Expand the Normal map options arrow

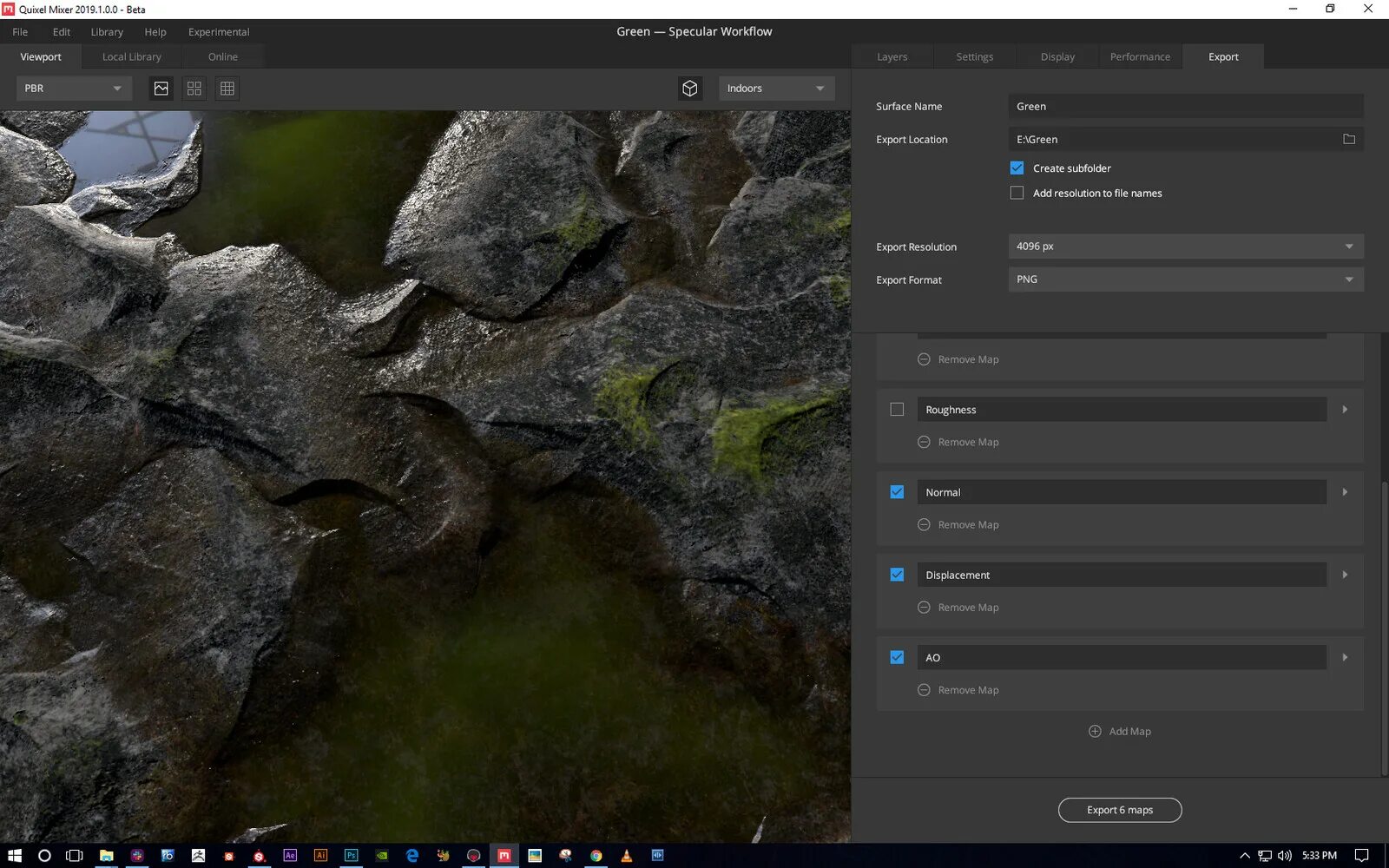1345,492
